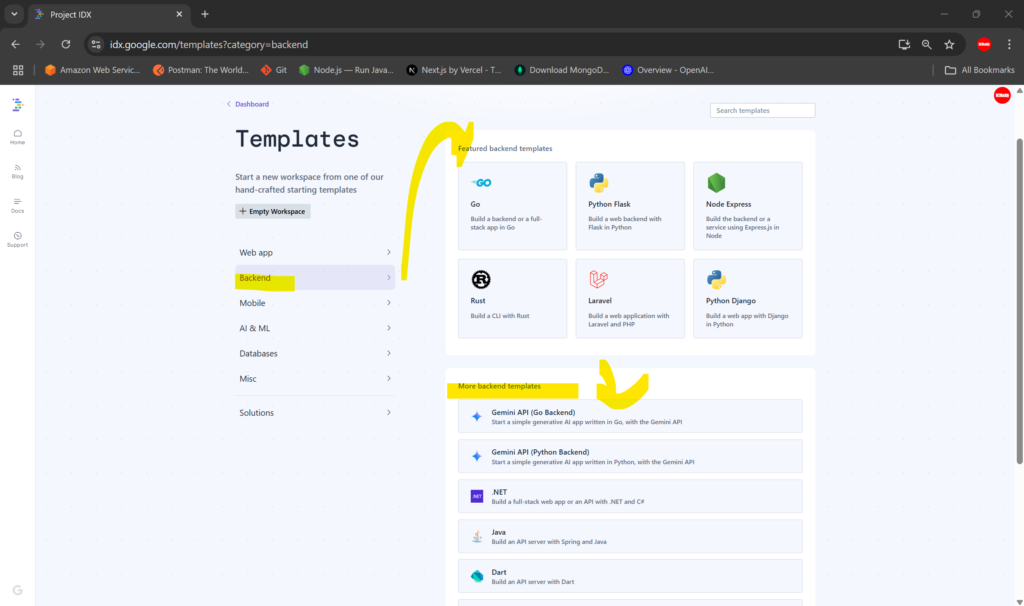
Task: Expand the AI & ML category chevron
Action: [x=389, y=328]
